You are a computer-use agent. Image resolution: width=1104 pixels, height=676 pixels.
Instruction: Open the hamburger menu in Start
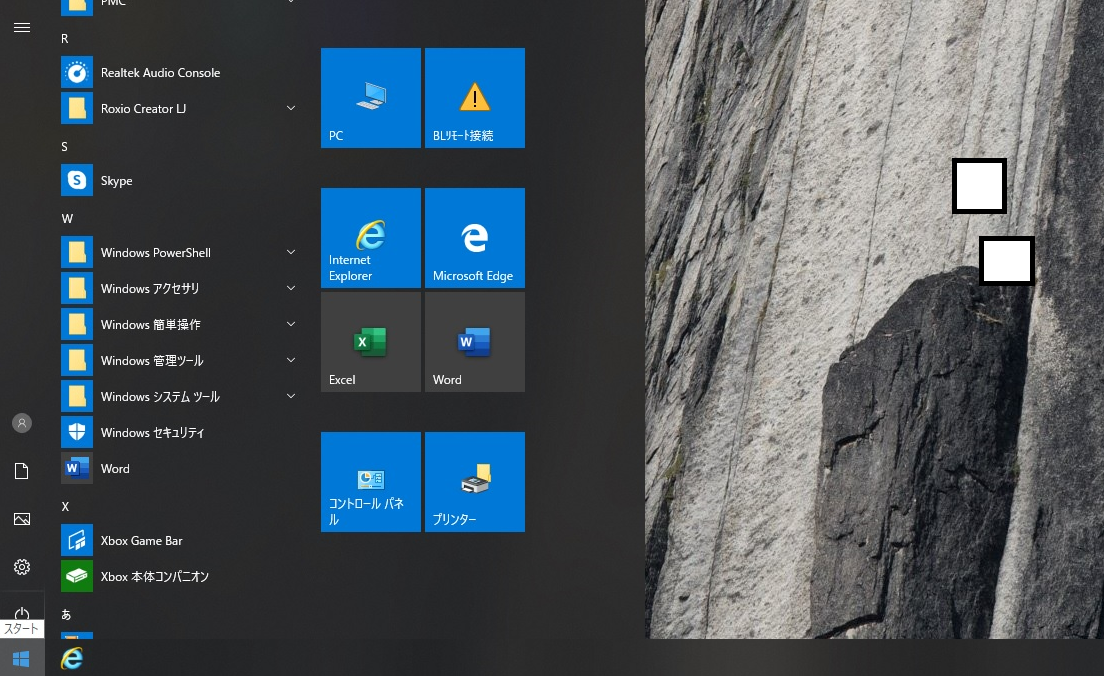(22, 27)
